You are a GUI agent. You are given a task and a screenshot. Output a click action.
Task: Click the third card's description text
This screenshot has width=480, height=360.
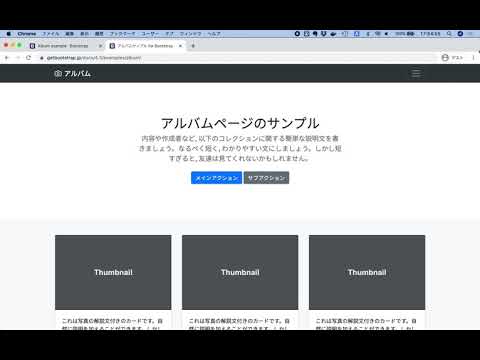click(367, 324)
